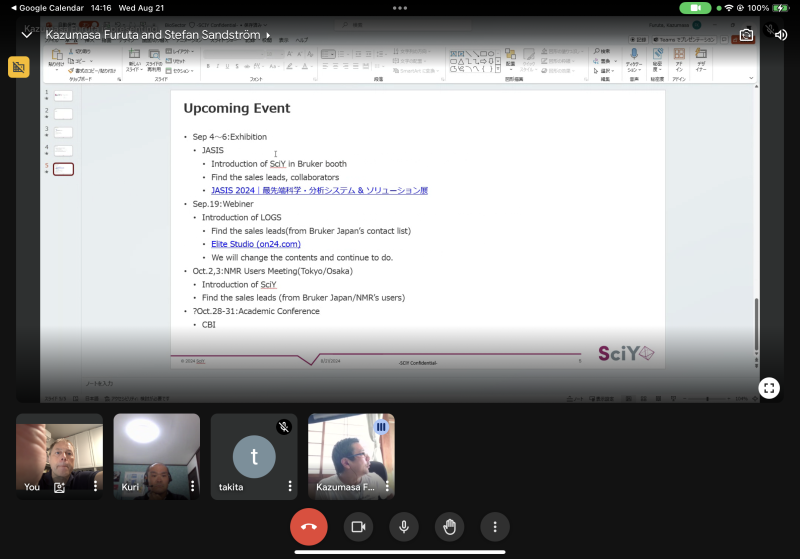Toggle Bold in the PowerPoint font group
The image size is (800, 559).
click(208, 66)
